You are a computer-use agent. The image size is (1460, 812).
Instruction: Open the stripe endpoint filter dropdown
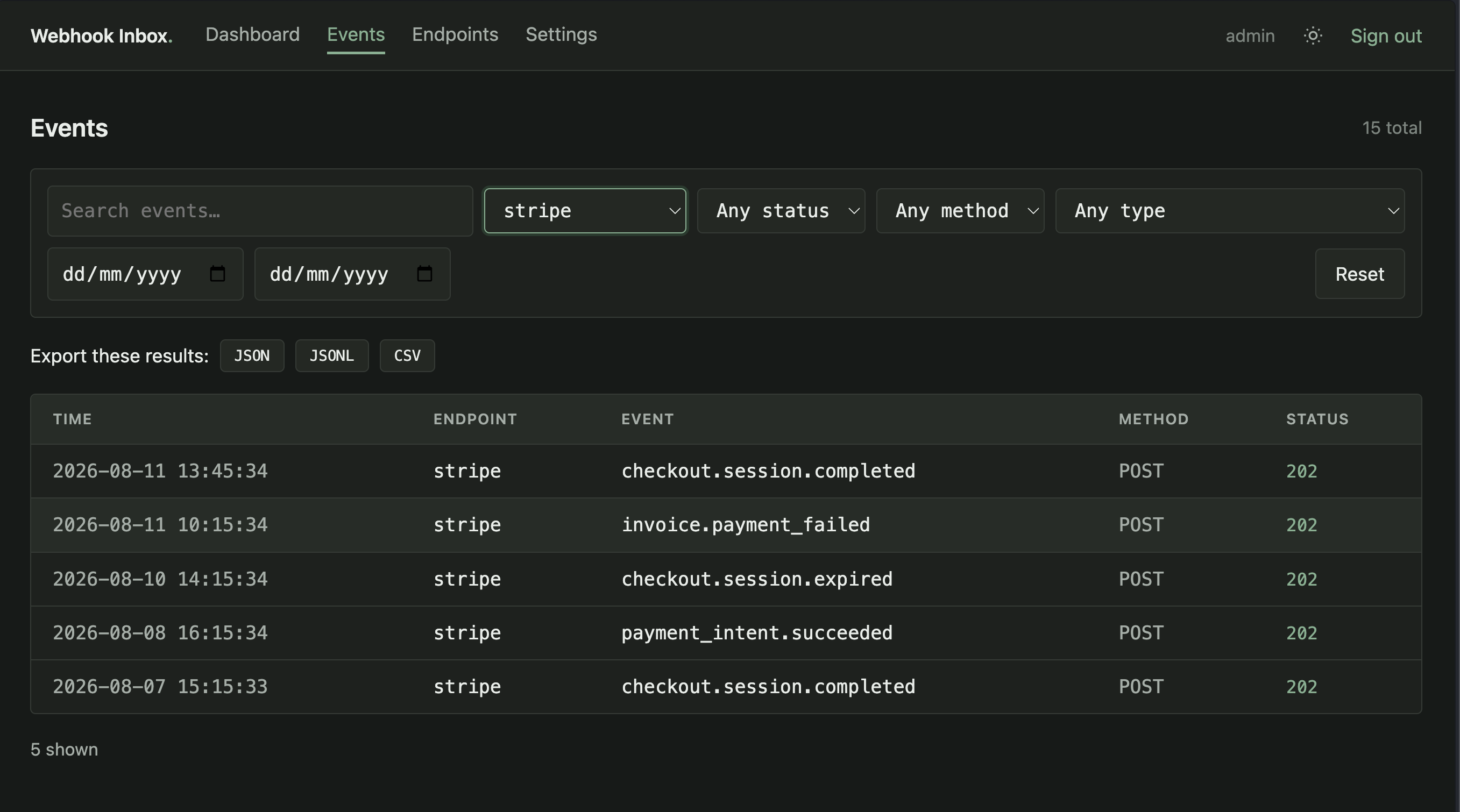(585, 211)
